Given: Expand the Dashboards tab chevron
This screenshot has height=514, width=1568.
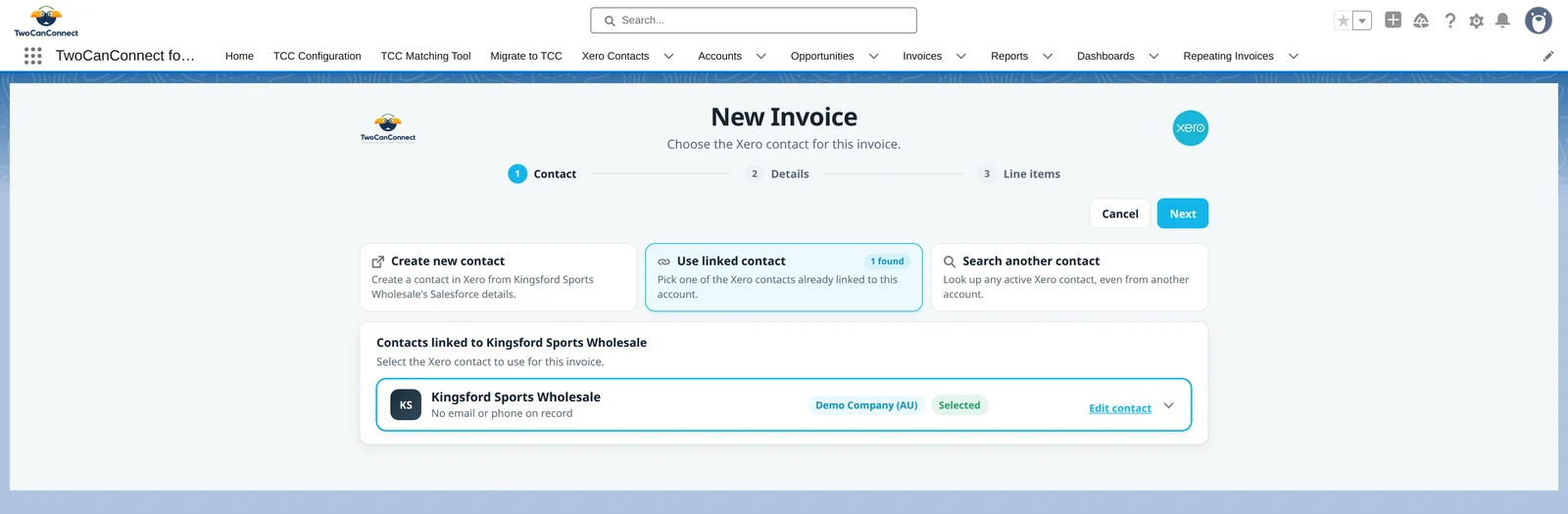Looking at the screenshot, I should click(1153, 57).
